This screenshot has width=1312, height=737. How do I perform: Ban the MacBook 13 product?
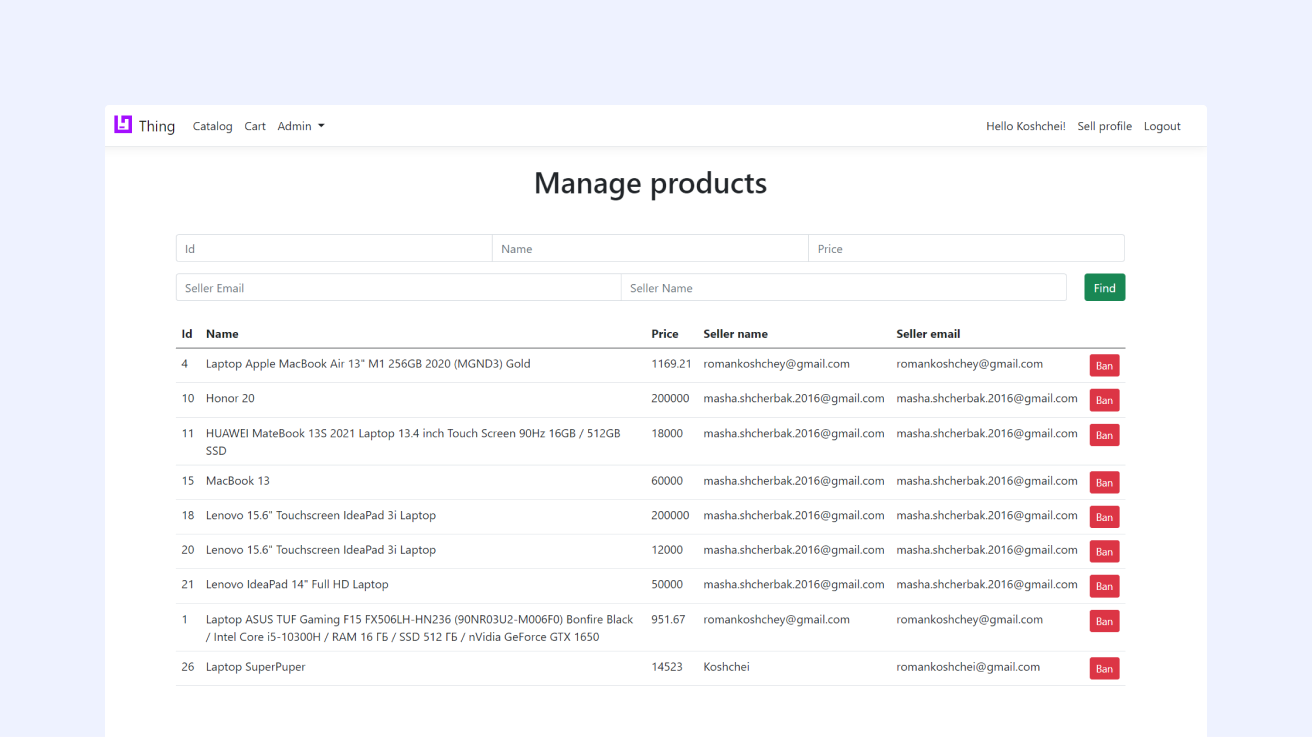tap(1104, 483)
